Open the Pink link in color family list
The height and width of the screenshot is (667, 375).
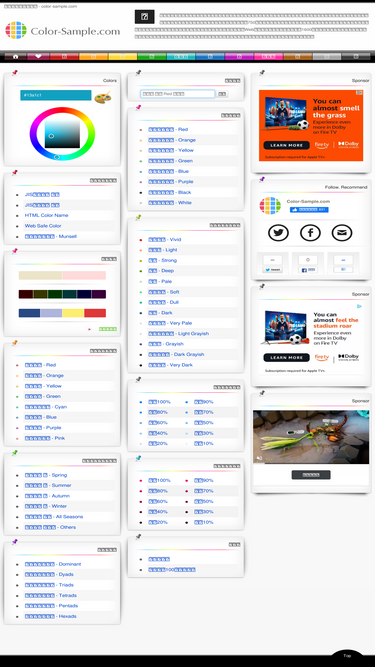click(45, 438)
